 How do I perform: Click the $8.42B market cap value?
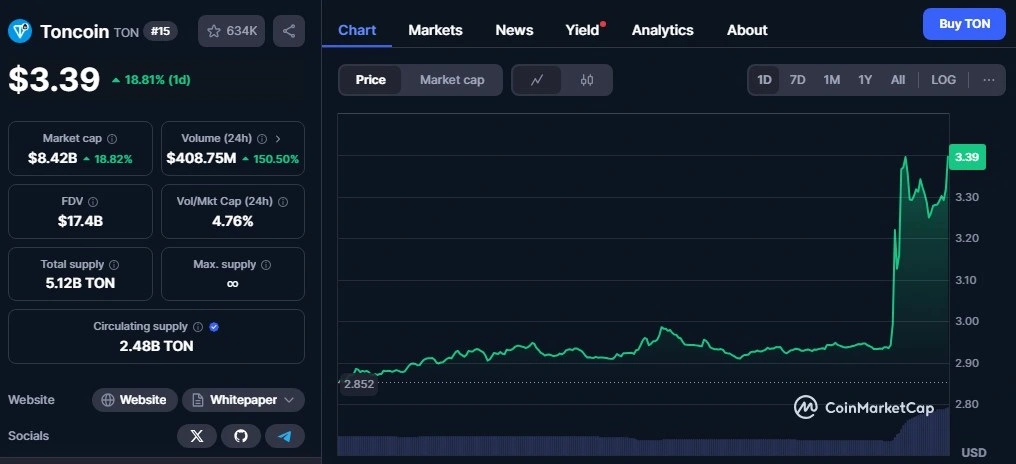click(52, 158)
